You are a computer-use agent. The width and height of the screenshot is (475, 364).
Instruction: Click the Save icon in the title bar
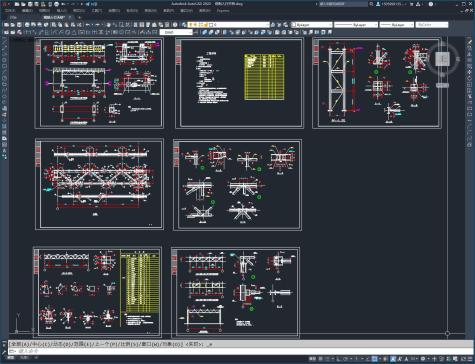tap(30, 4)
